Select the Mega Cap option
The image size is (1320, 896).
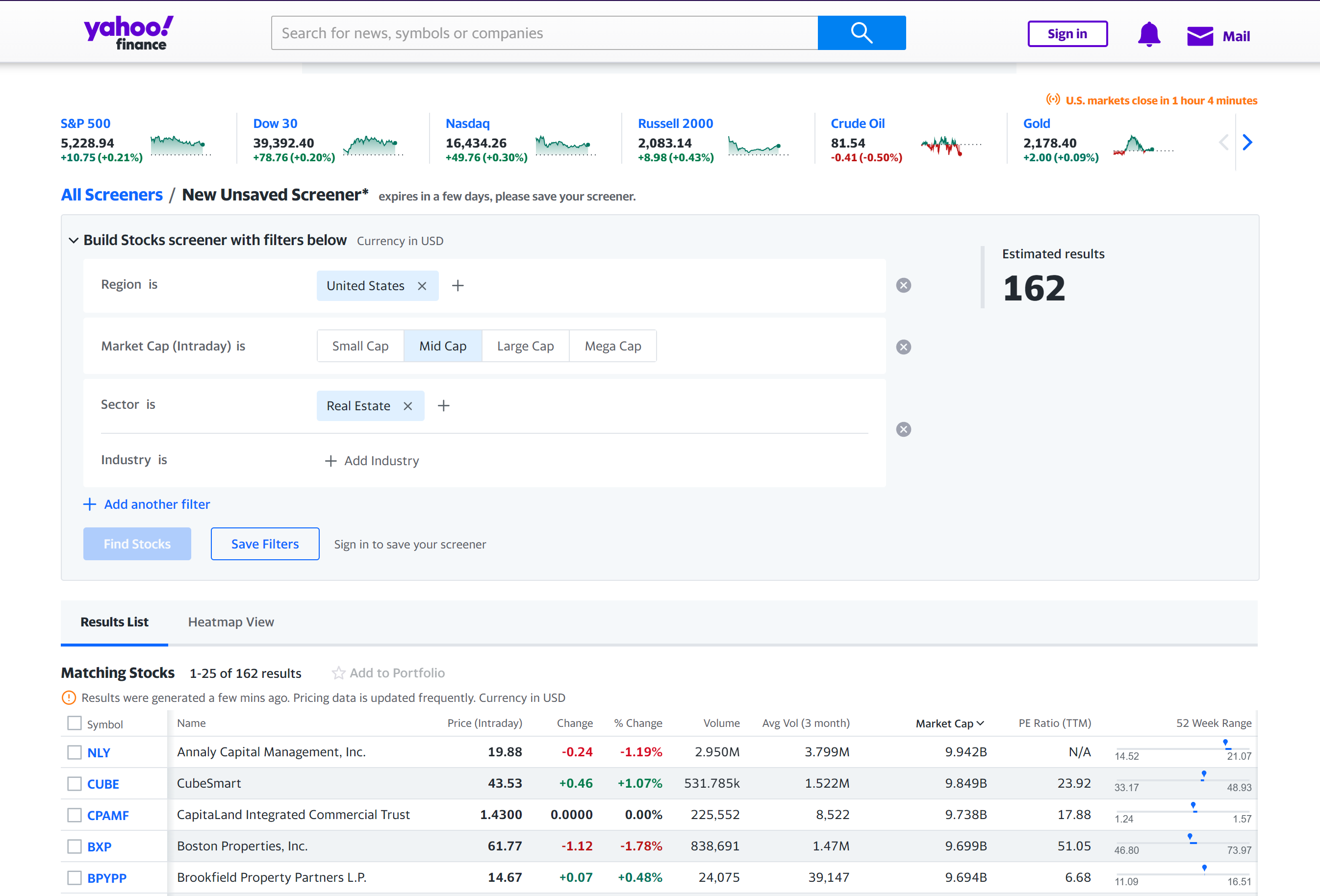click(613, 346)
